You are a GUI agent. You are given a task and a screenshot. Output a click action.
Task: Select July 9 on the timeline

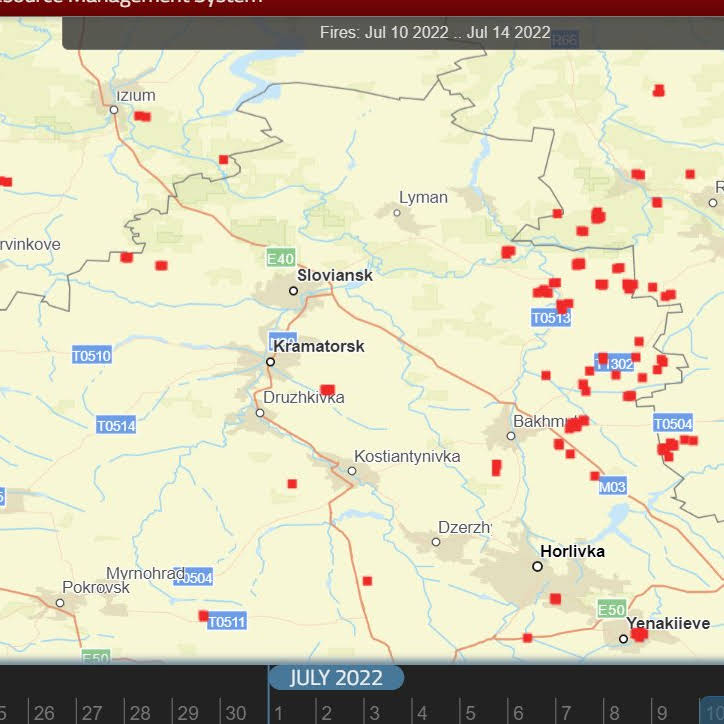662,712
